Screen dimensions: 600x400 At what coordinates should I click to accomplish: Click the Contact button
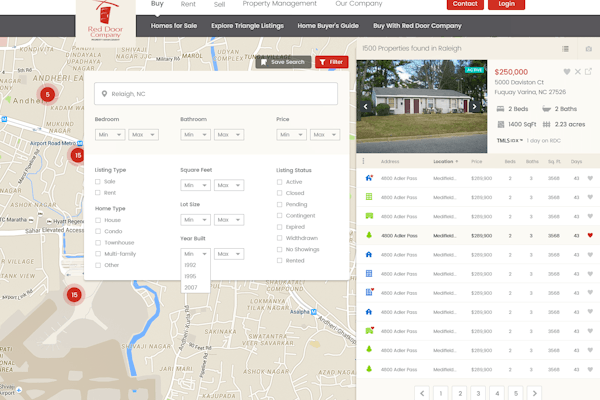465,4
